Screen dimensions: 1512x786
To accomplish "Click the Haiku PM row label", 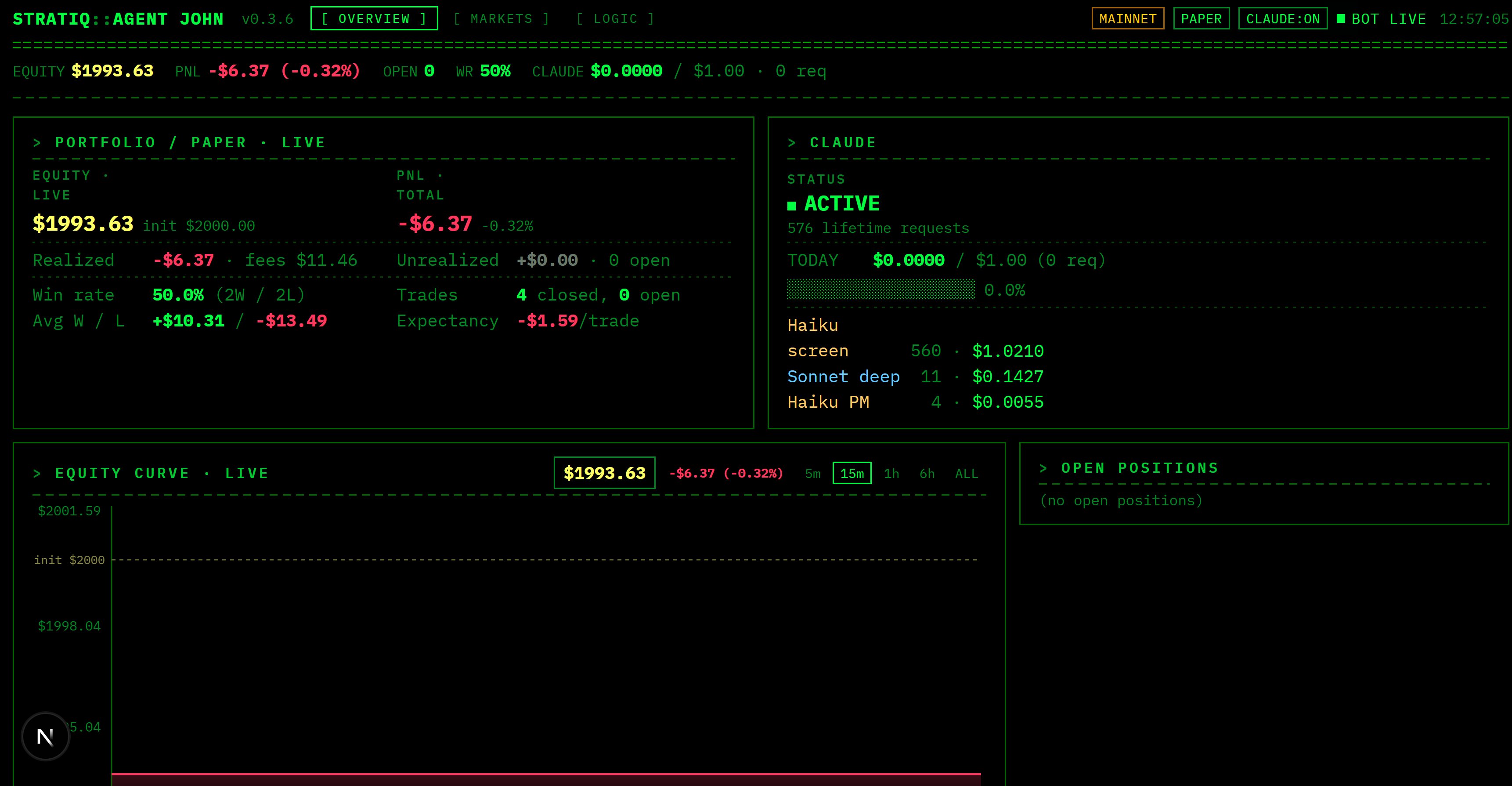I will tap(828, 402).
